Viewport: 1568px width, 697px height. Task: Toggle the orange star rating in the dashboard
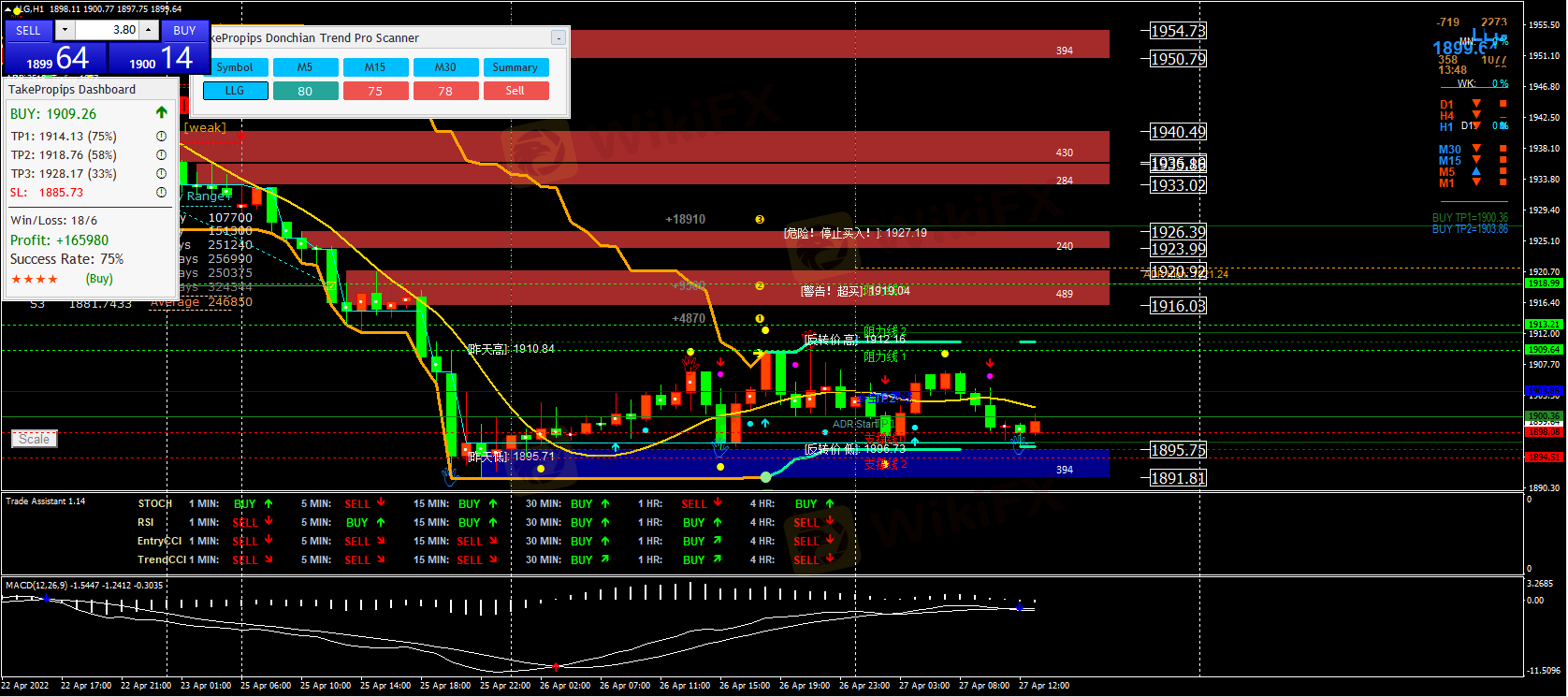(35, 280)
